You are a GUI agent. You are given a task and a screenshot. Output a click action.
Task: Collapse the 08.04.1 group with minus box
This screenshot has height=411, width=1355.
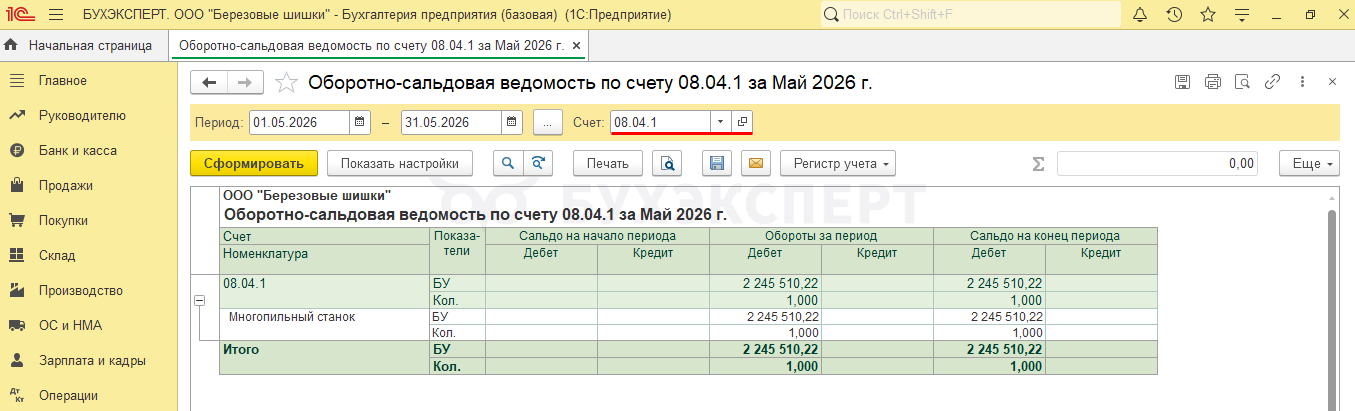pyautogui.click(x=200, y=300)
